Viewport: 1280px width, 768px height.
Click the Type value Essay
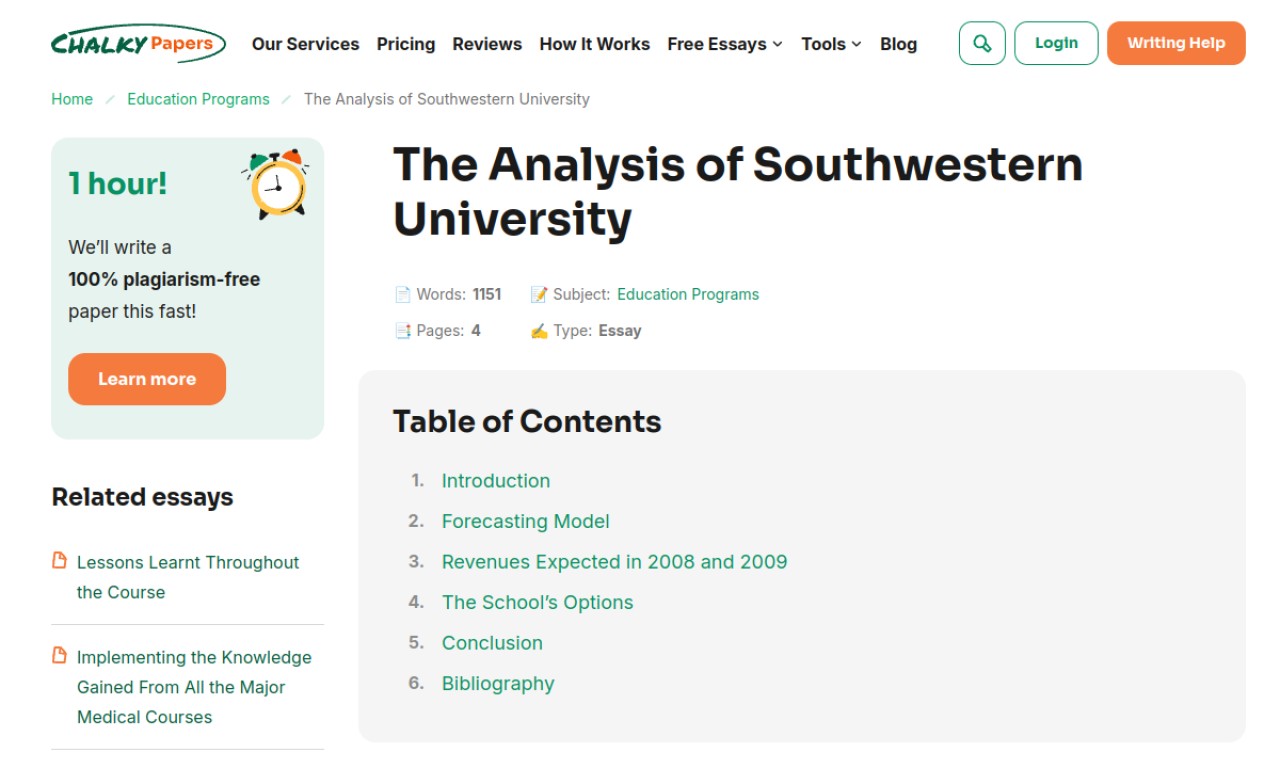point(620,331)
